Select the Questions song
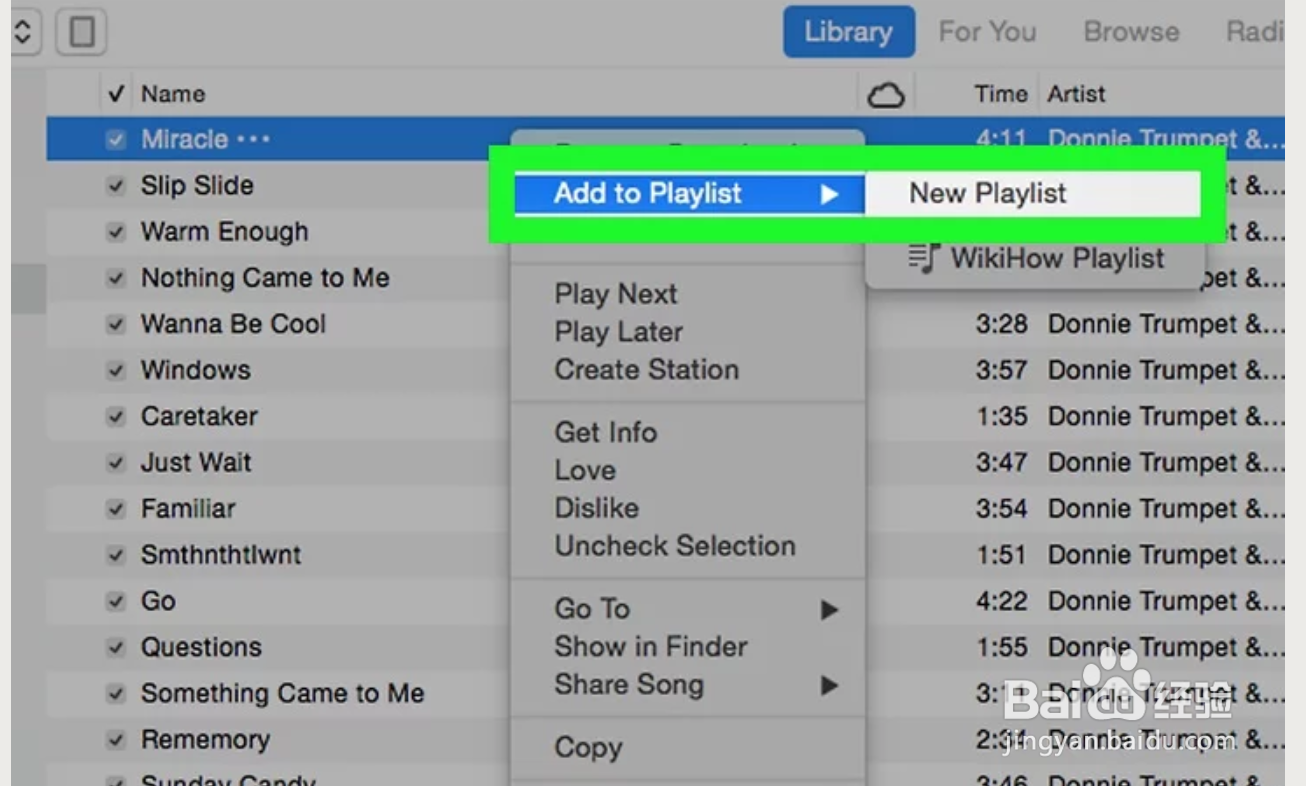 201,647
